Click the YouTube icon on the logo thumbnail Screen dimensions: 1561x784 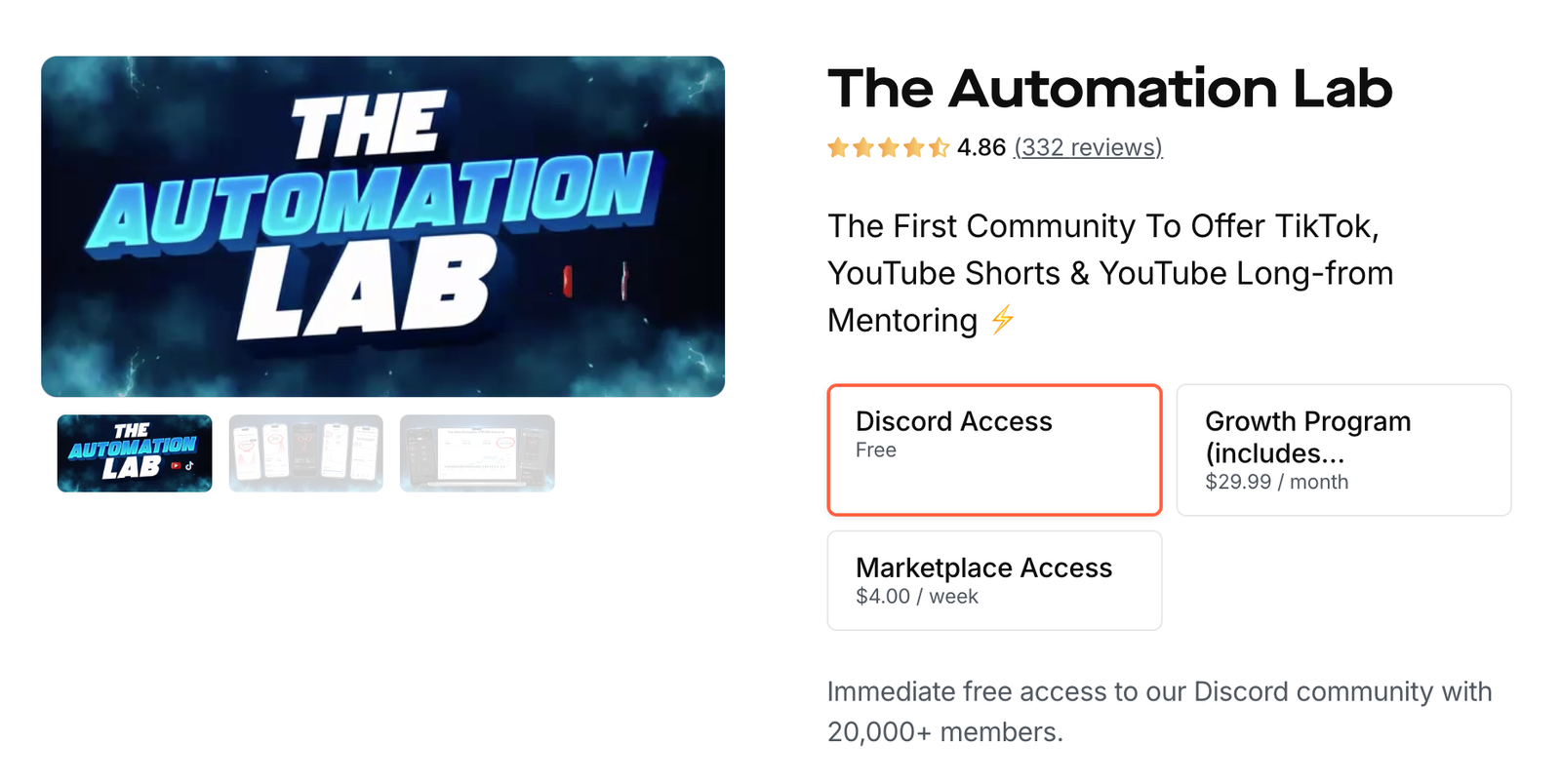coord(176,465)
